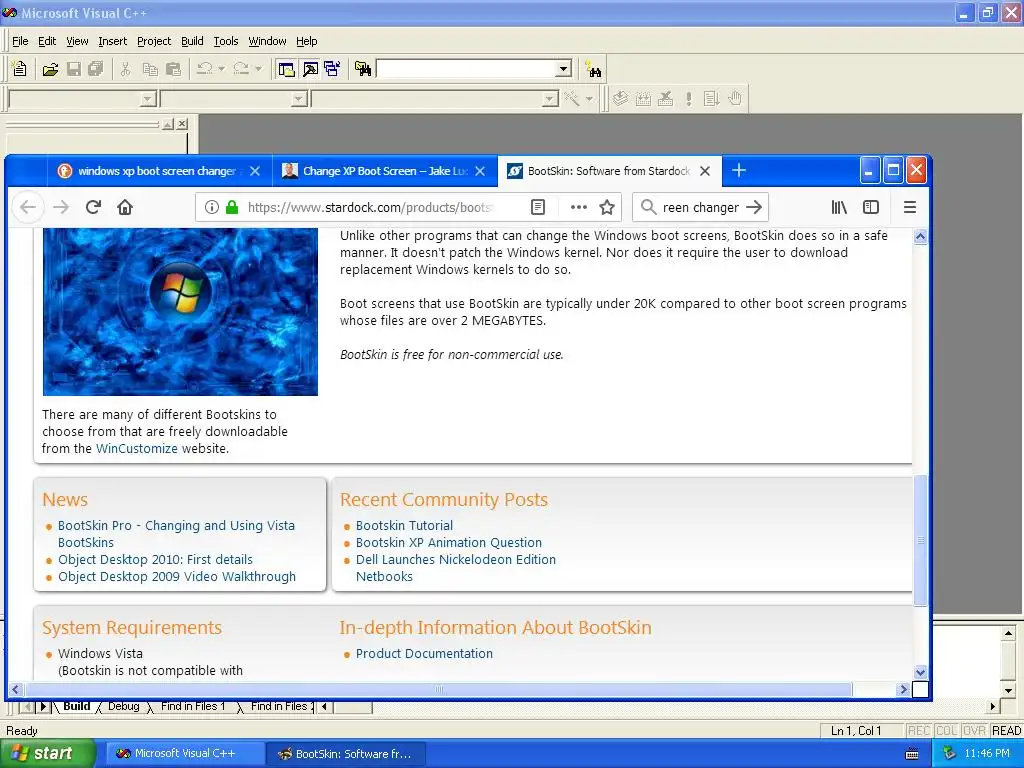Image resolution: width=1024 pixels, height=768 pixels.
Task: Go to Firefox home page
Action: (125, 207)
